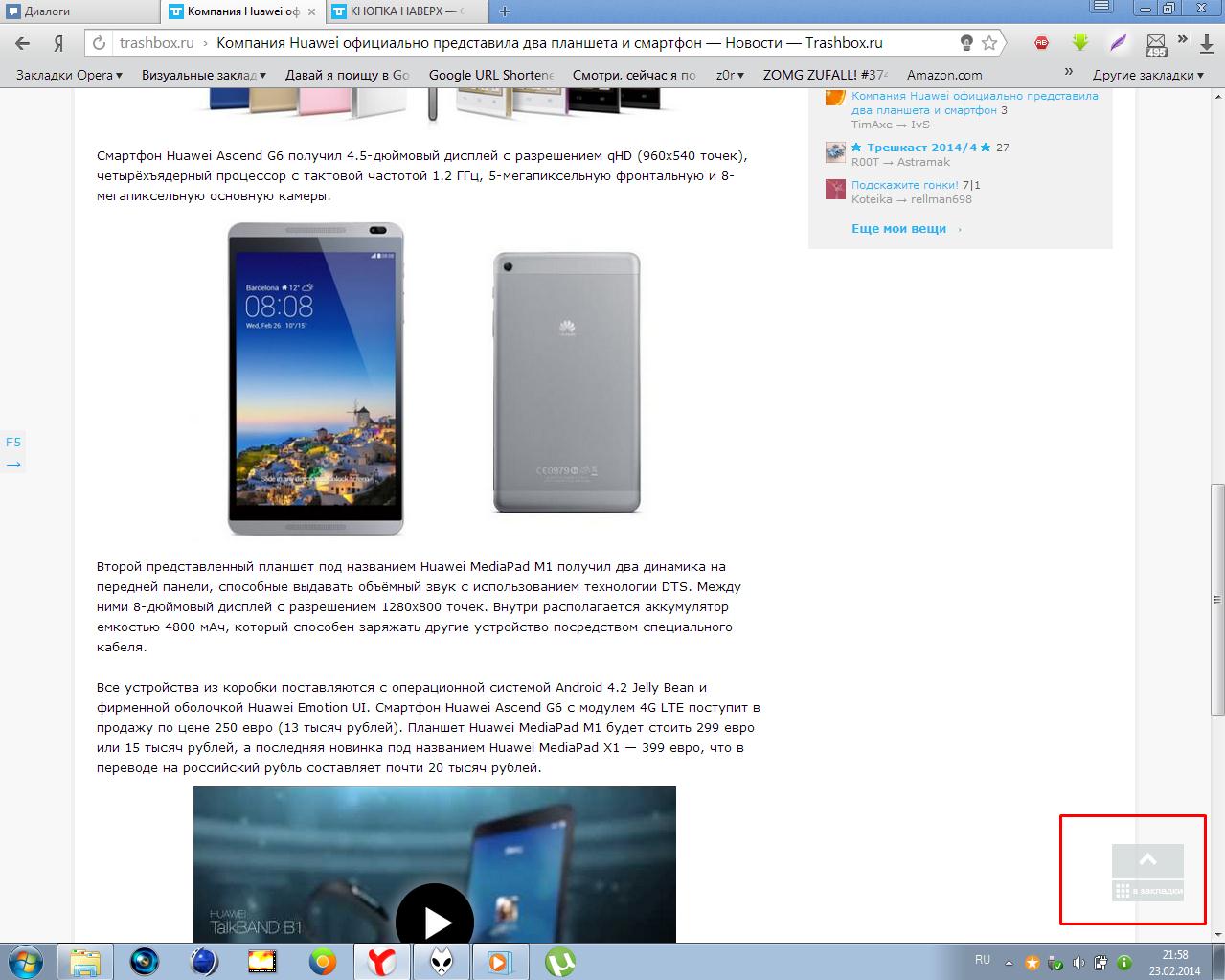Click the 'Еще мои вещи' link
This screenshot has width=1225, height=980.
click(898, 229)
